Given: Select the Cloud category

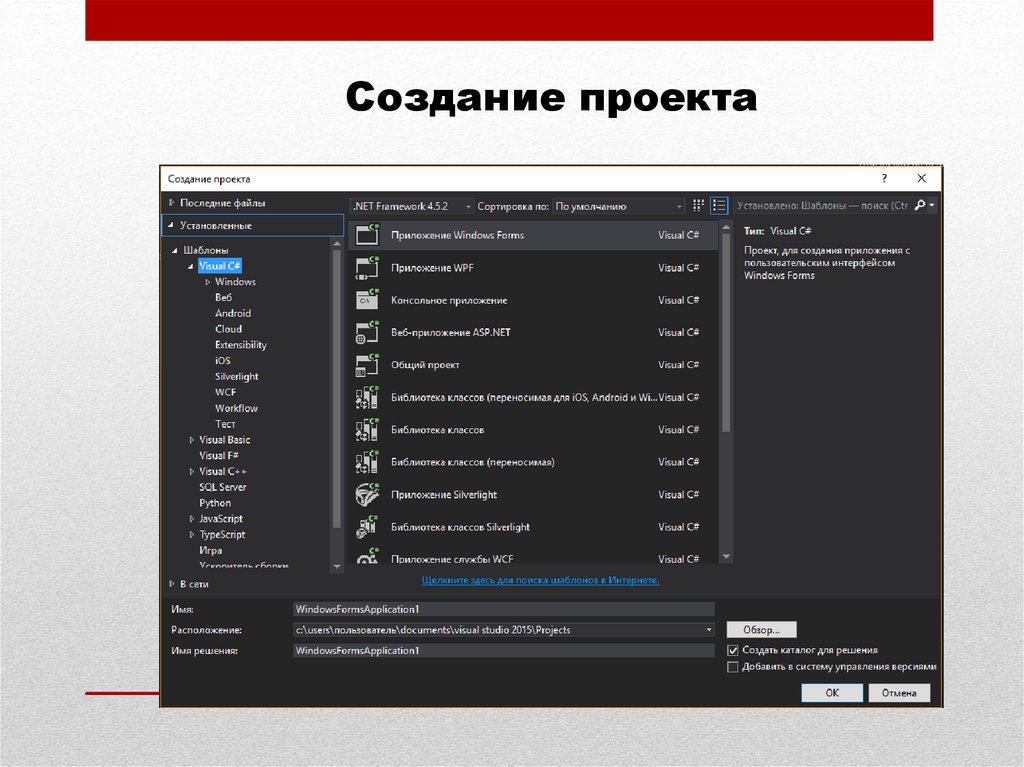Looking at the screenshot, I should tap(229, 329).
